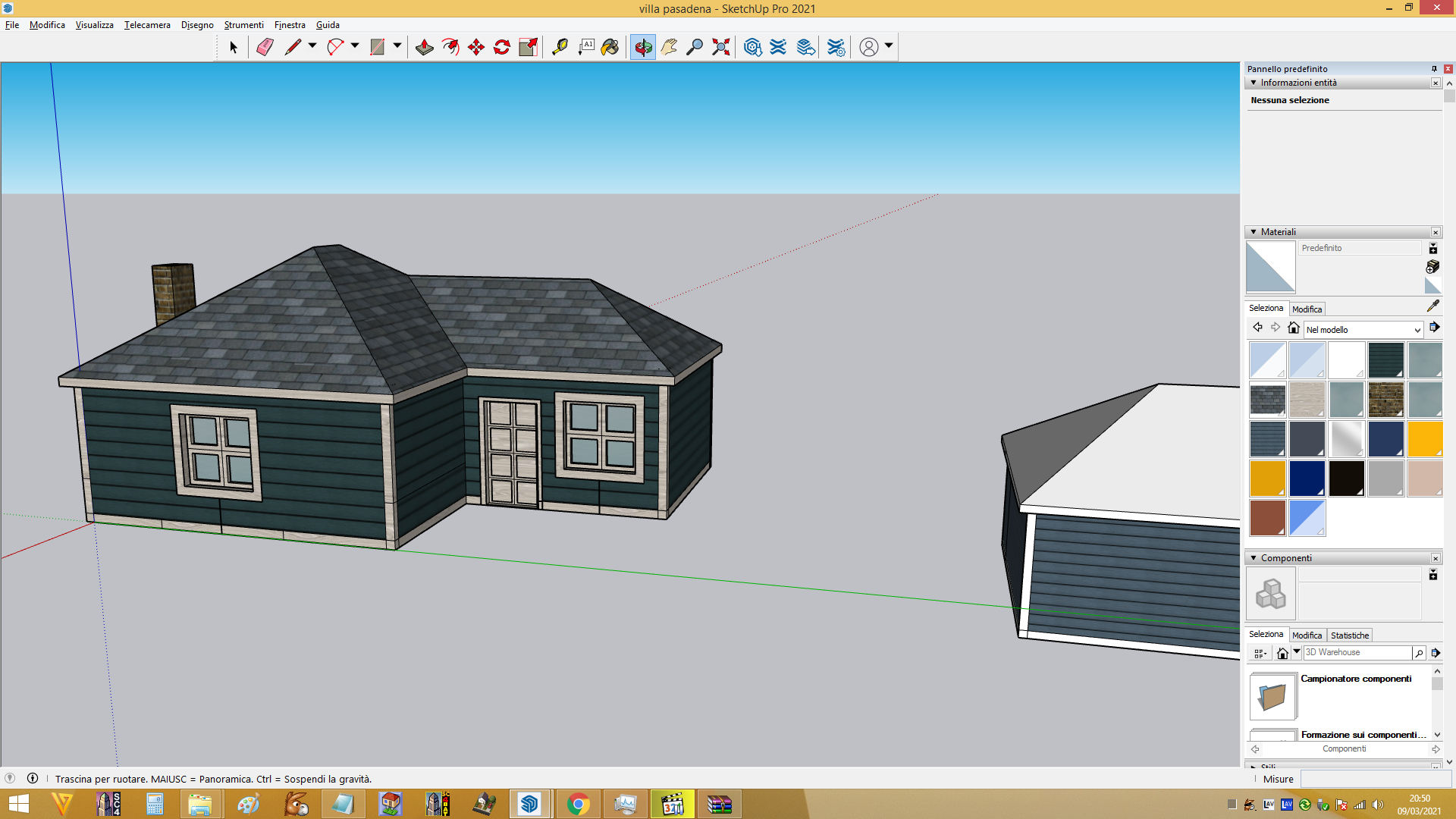Activate the Pan hand tool

[x=669, y=47]
